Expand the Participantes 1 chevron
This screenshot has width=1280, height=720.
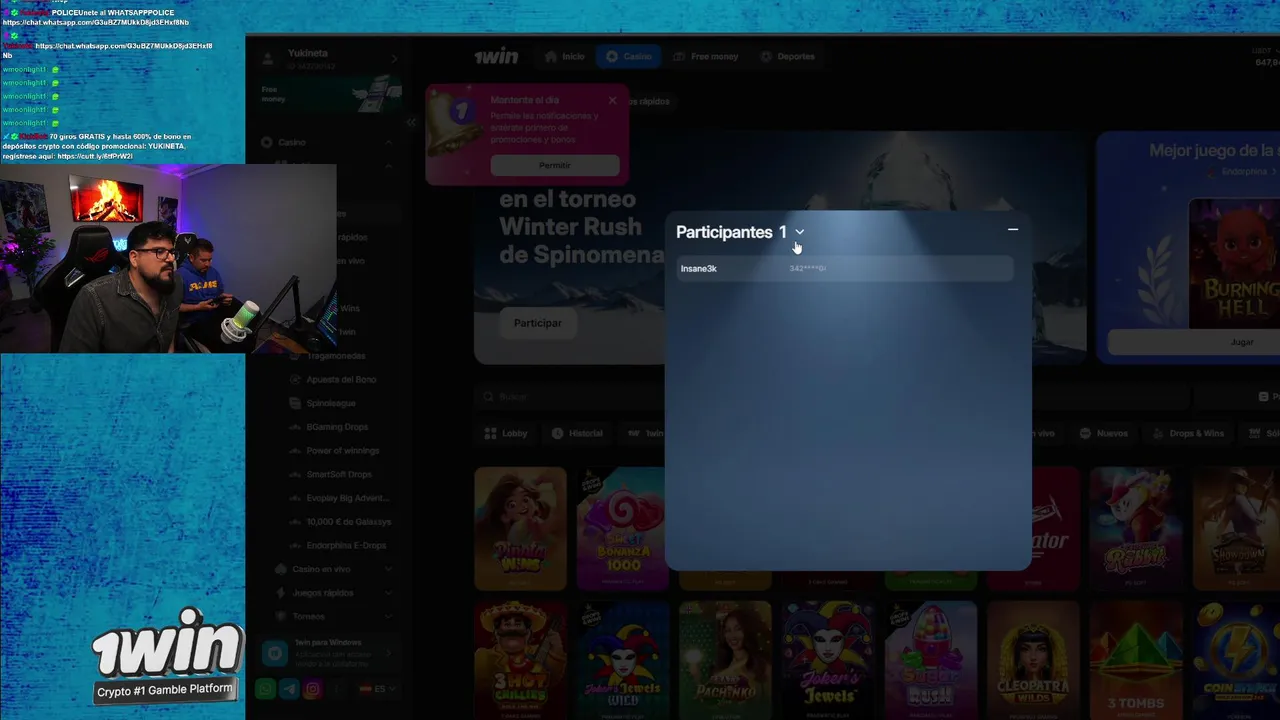tap(799, 232)
